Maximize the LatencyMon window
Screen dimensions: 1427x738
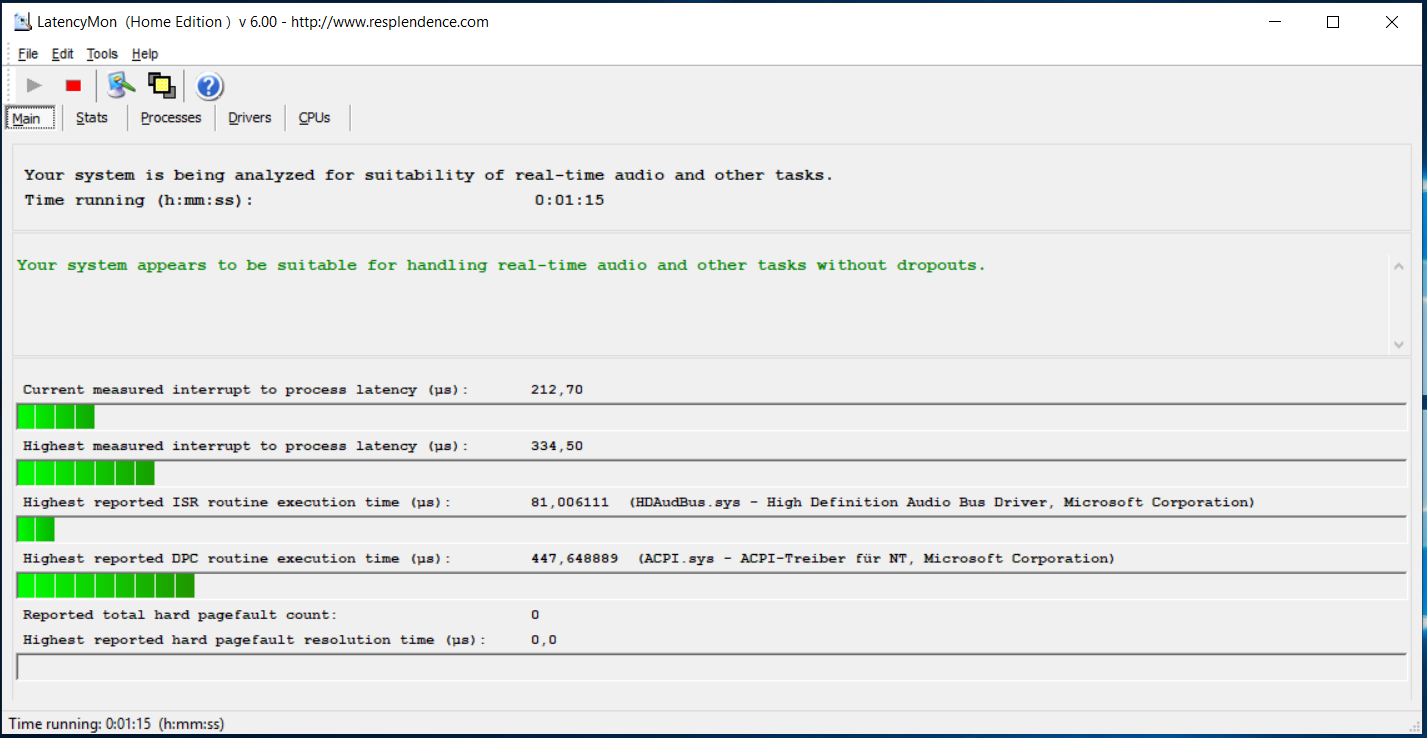pos(1333,22)
